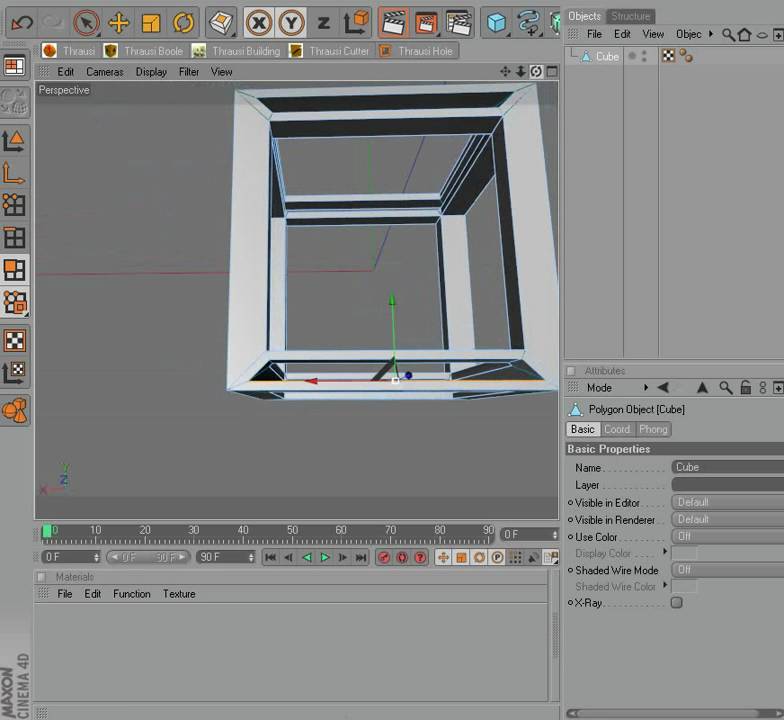The width and height of the screenshot is (784, 720).
Task: Enable the Use Polygon tool mode
Action: (x=14, y=270)
